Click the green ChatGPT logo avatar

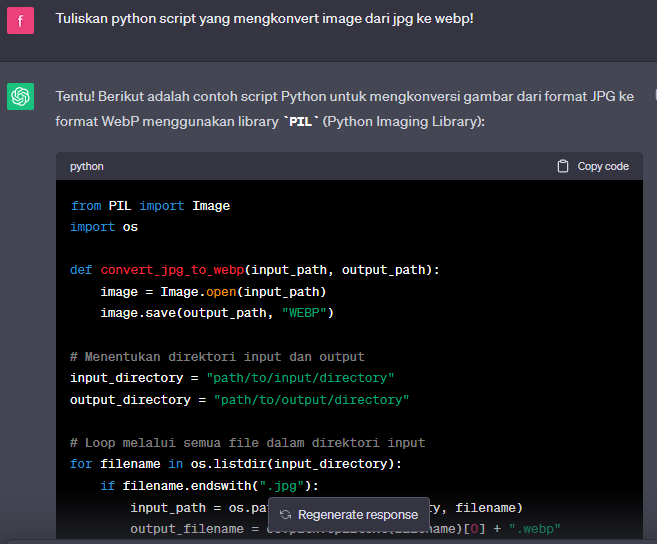click(20, 96)
